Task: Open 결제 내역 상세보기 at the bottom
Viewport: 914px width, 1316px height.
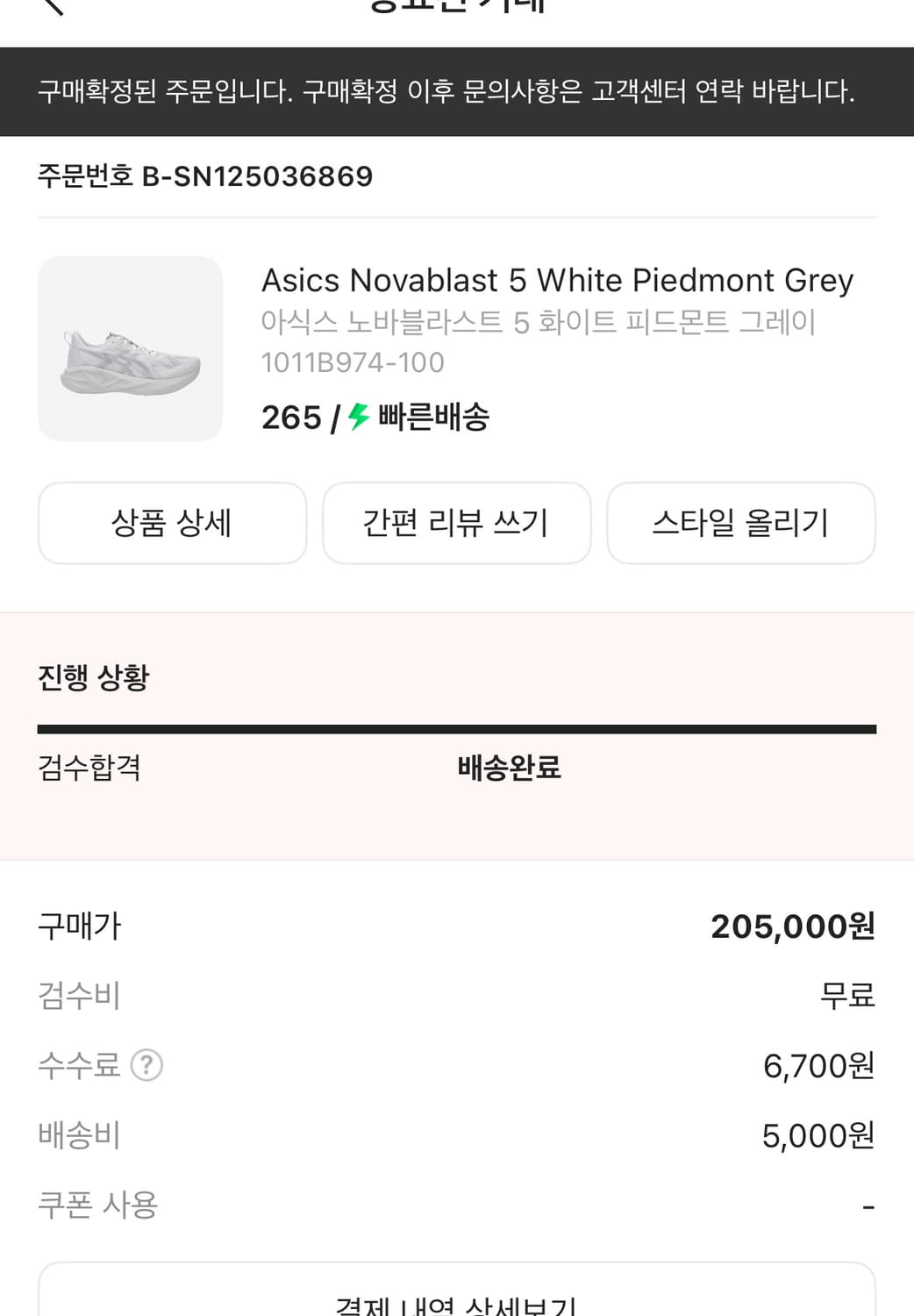Action: tap(456, 1300)
